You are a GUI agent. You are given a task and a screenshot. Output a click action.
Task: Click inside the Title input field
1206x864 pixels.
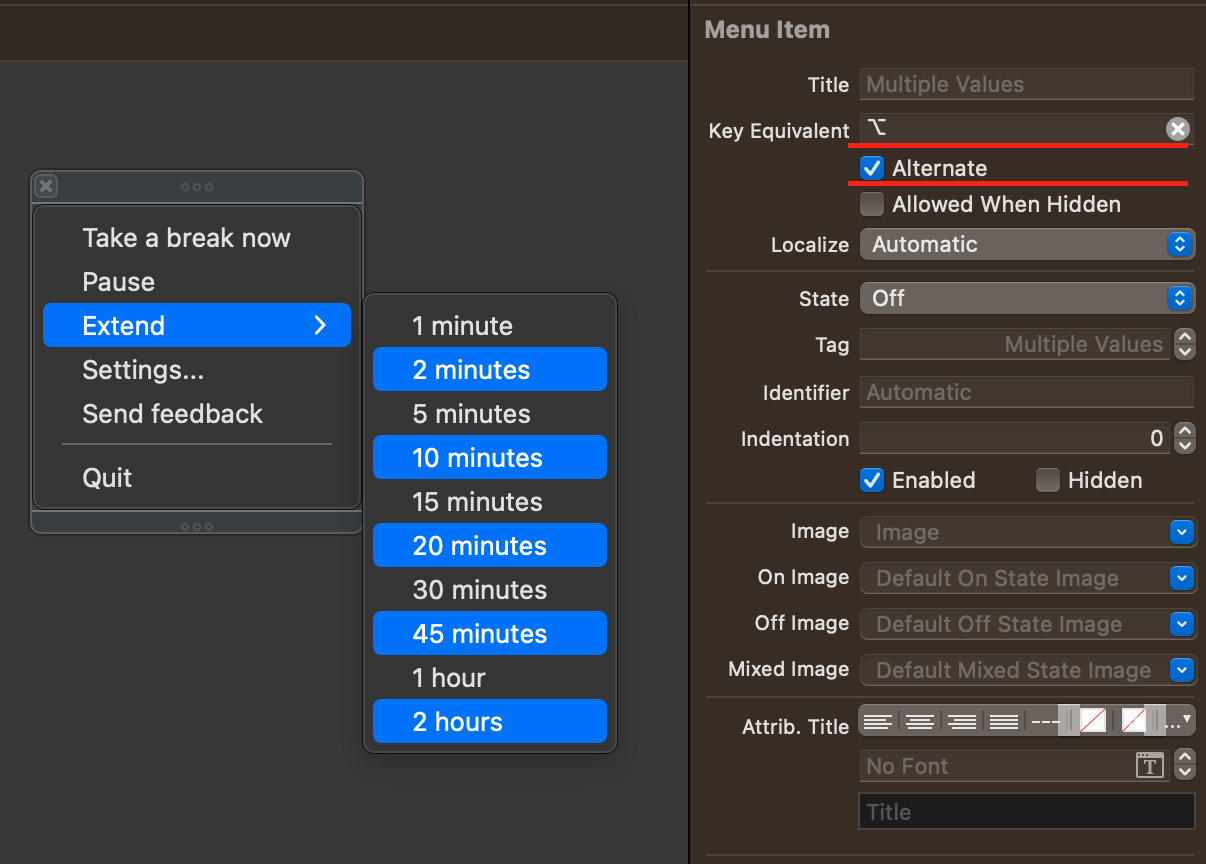click(1027, 84)
